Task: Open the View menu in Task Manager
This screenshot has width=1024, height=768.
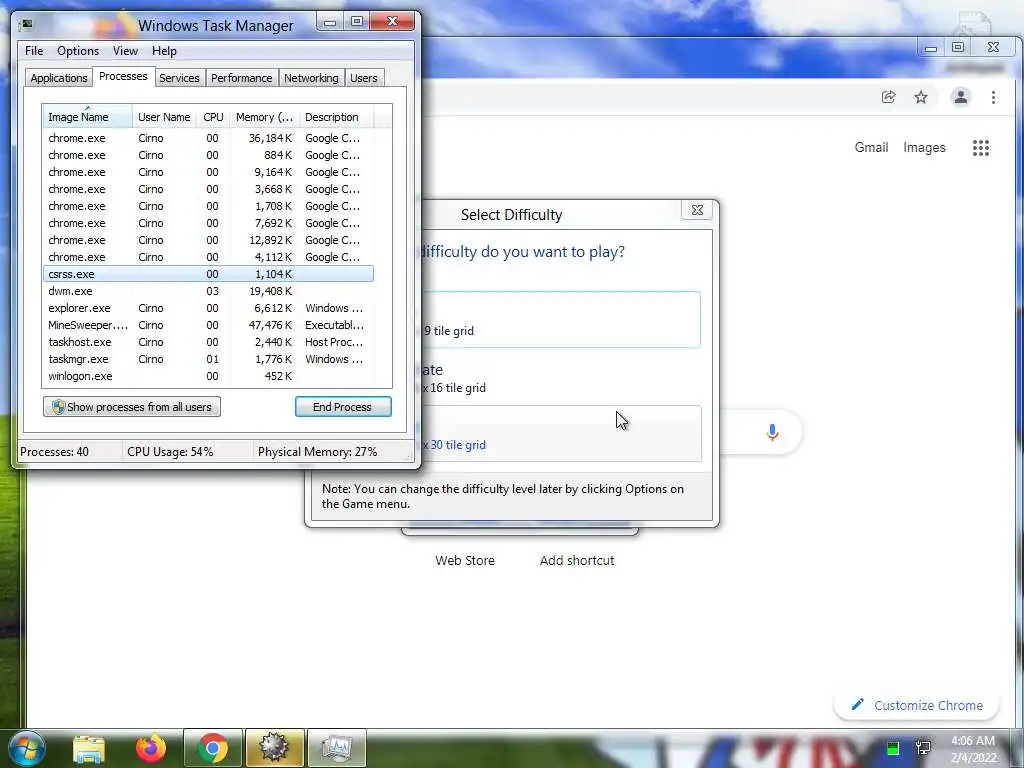Action: (x=125, y=51)
